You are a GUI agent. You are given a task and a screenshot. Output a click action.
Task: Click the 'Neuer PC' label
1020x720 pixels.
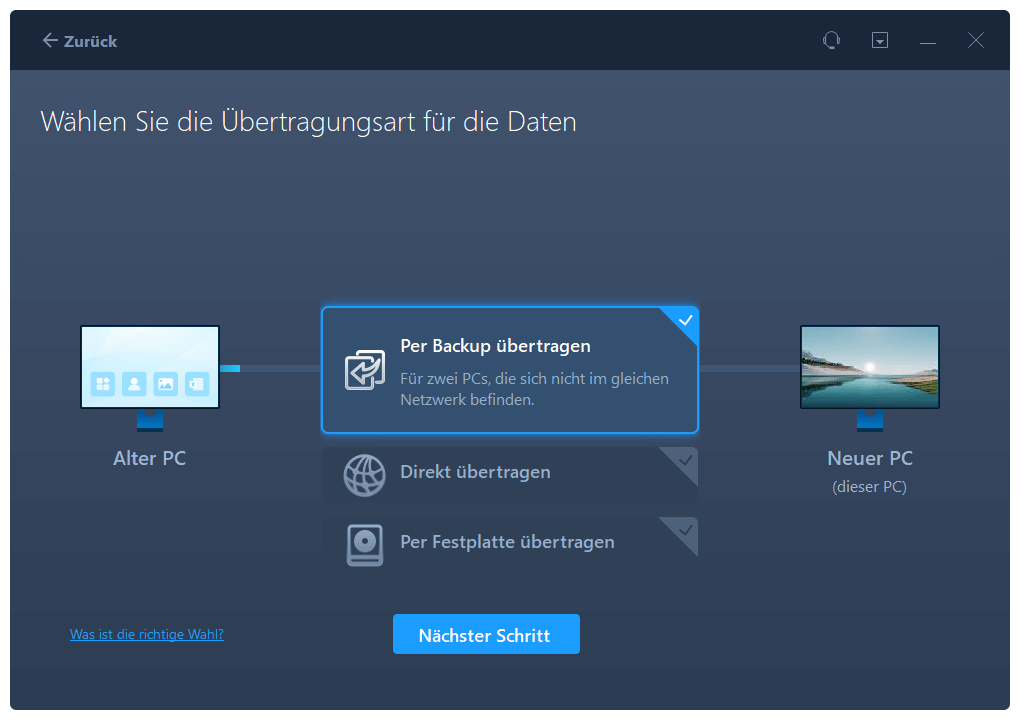click(x=870, y=459)
